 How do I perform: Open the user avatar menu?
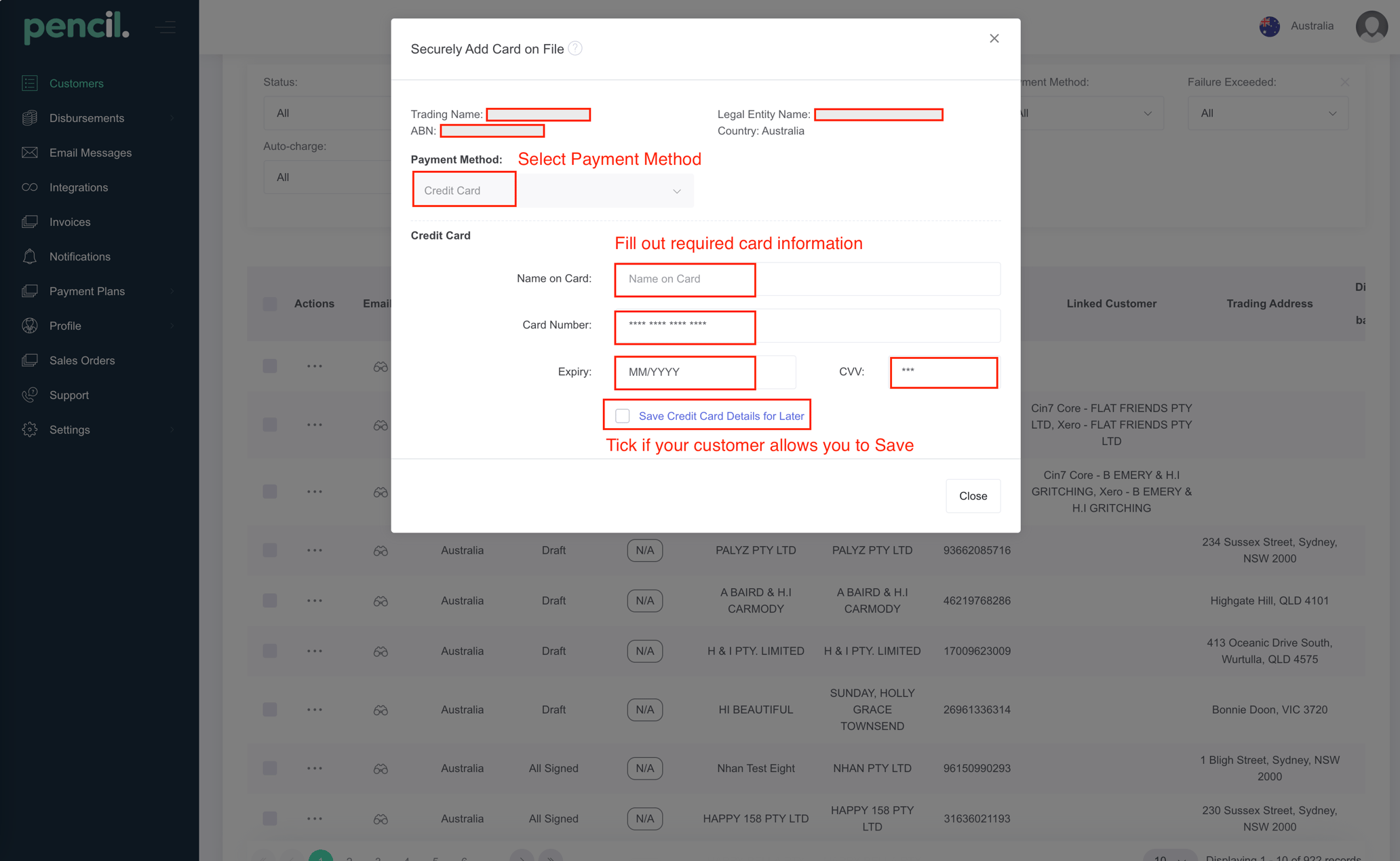click(1371, 26)
